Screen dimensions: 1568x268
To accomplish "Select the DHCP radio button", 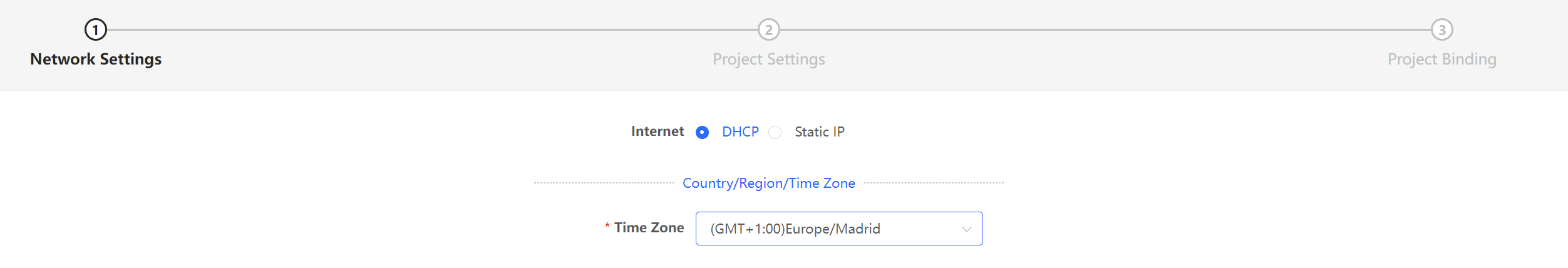I will click(702, 132).
